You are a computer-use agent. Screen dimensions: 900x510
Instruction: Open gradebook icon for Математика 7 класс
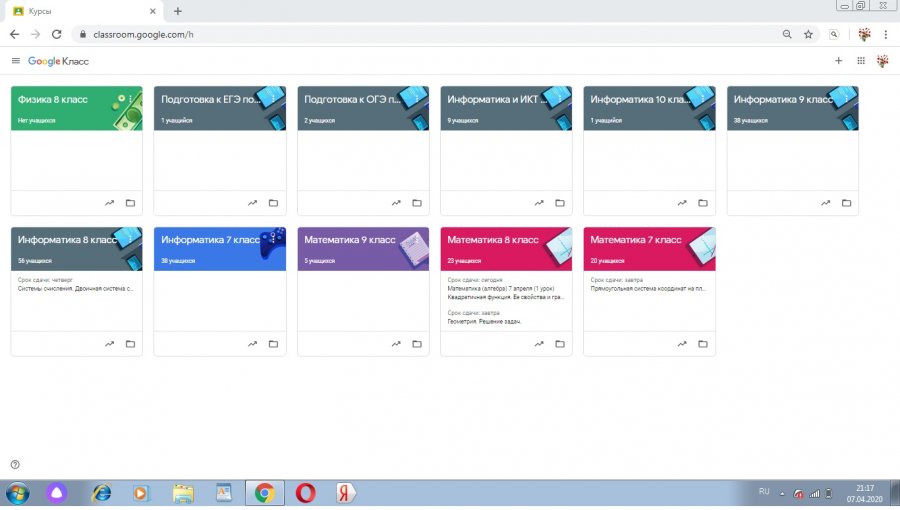683,344
